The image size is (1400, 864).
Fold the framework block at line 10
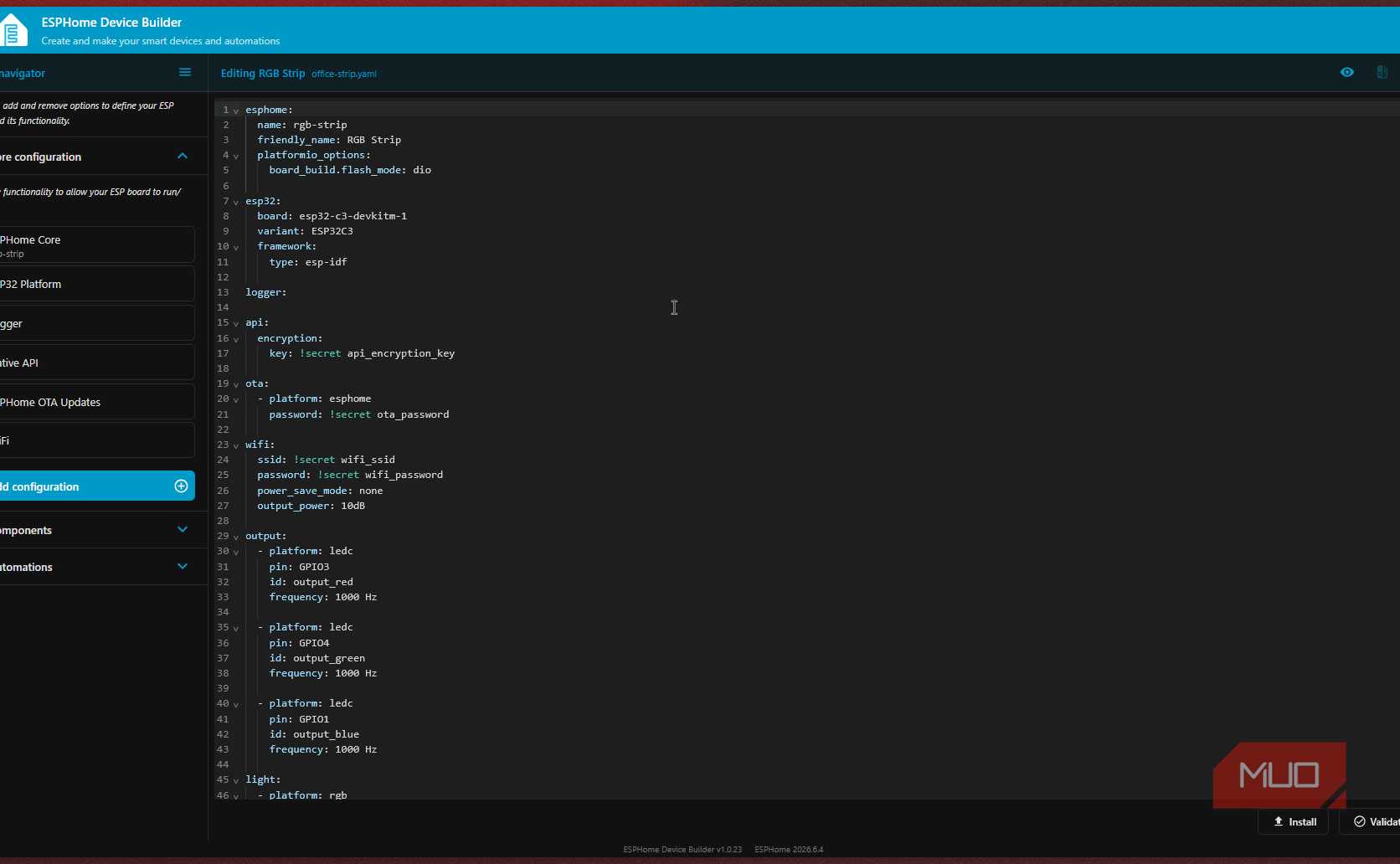click(x=236, y=247)
